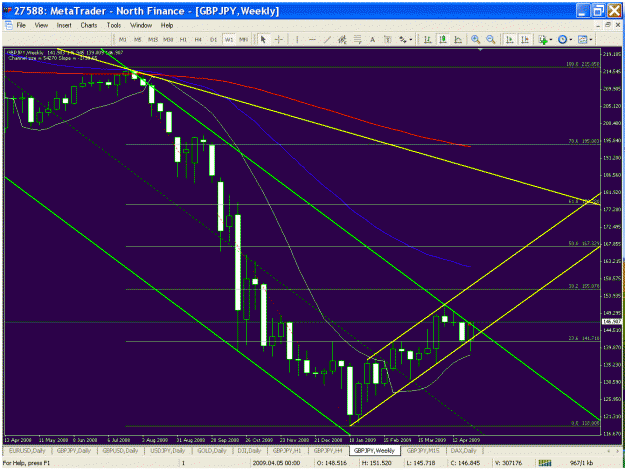Open the Window menu

pyautogui.click(x=141, y=25)
